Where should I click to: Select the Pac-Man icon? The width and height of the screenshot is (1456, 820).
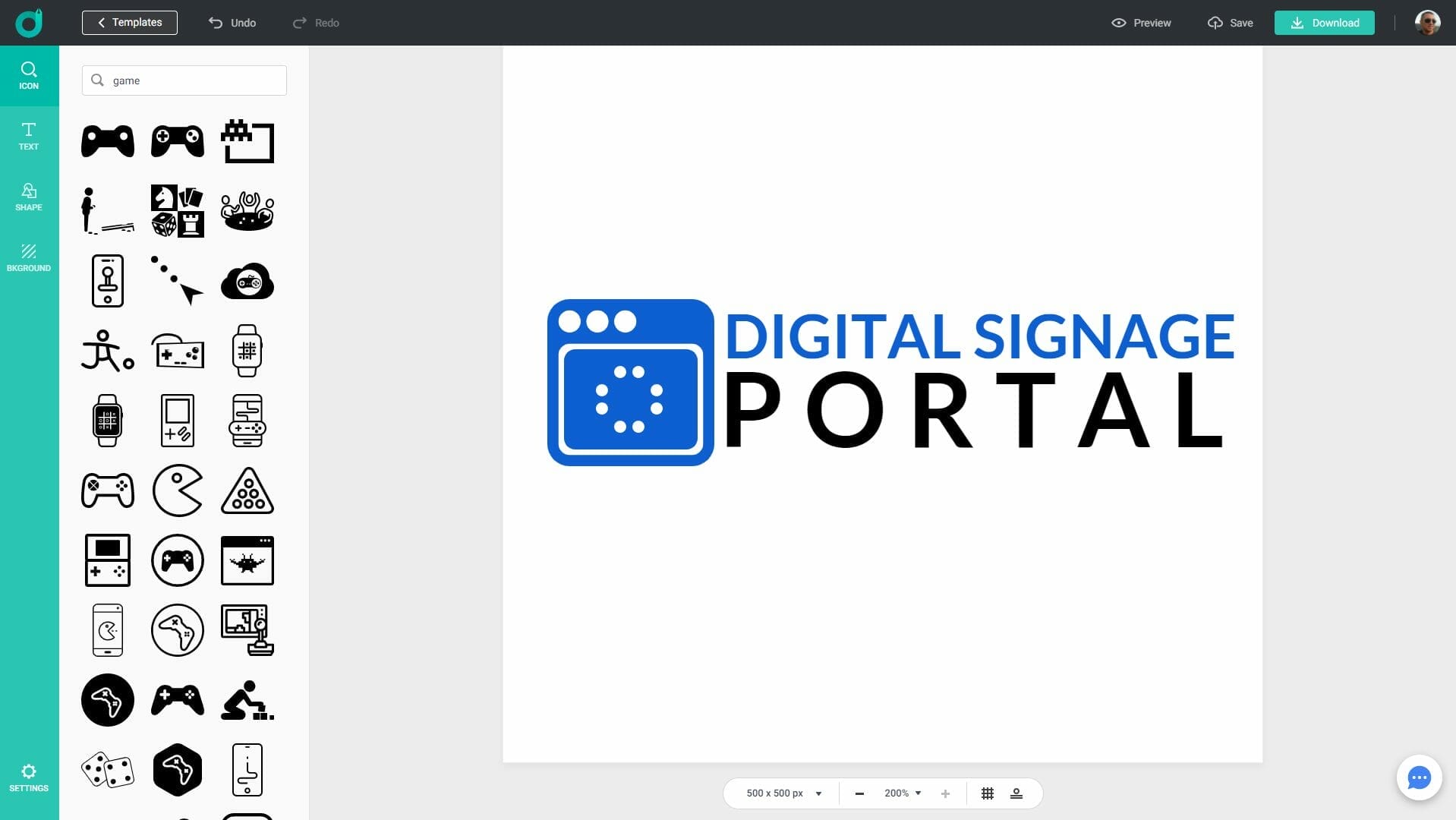tap(178, 490)
